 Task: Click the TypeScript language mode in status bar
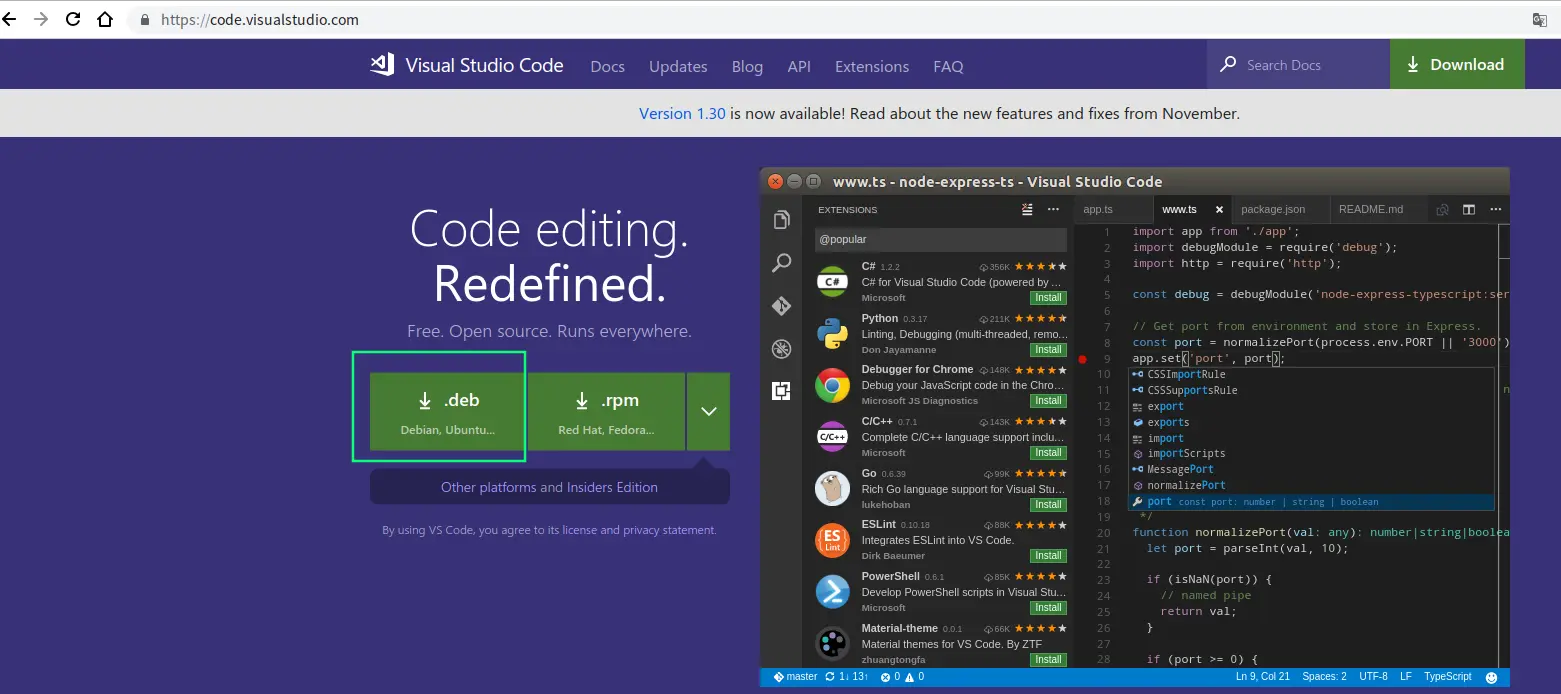[1448, 677]
